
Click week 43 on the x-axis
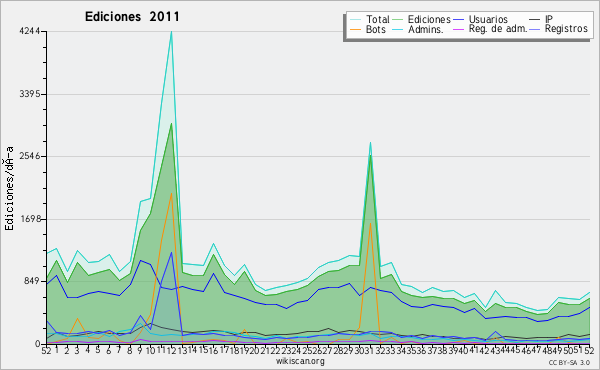(495, 350)
